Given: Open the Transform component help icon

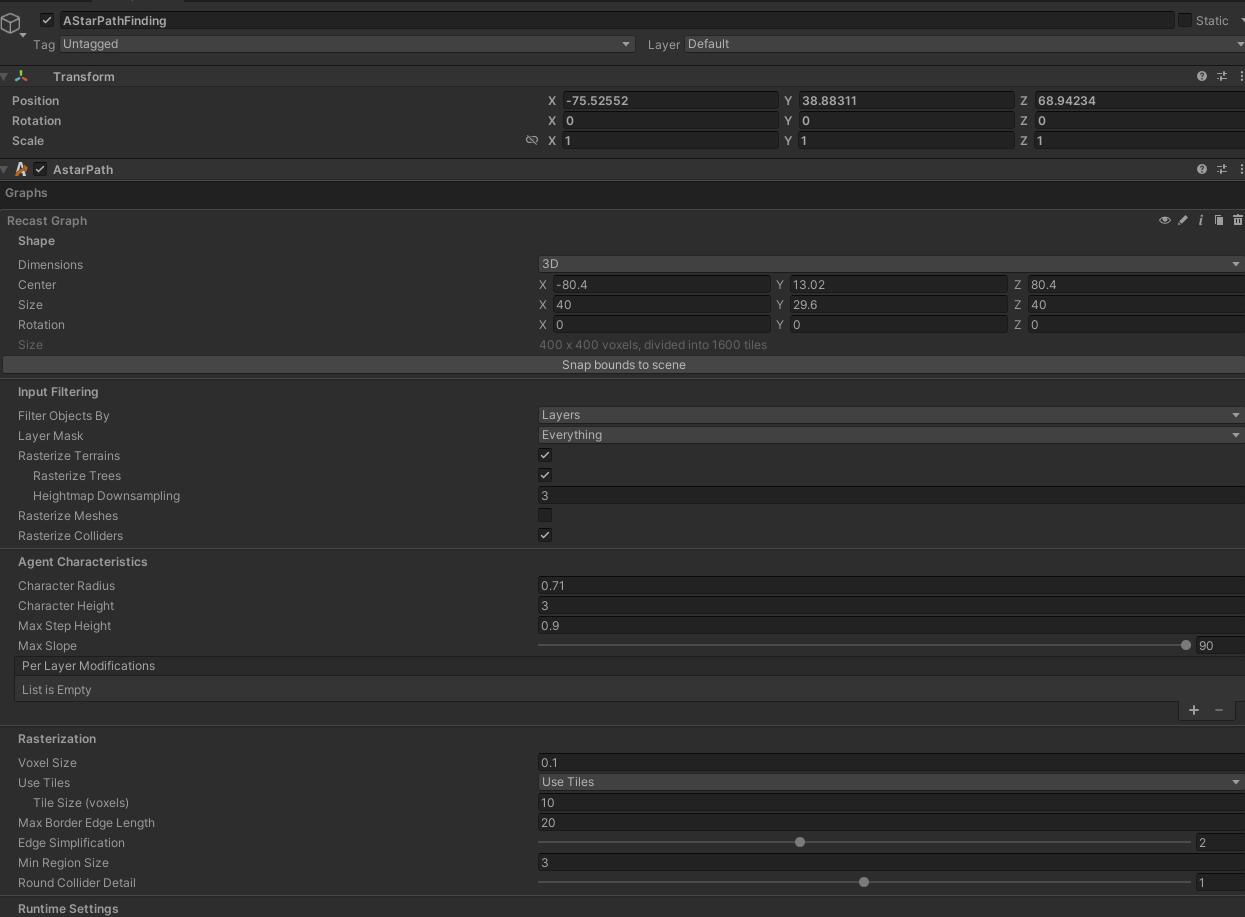Looking at the screenshot, I should pyautogui.click(x=1202, y=76).
